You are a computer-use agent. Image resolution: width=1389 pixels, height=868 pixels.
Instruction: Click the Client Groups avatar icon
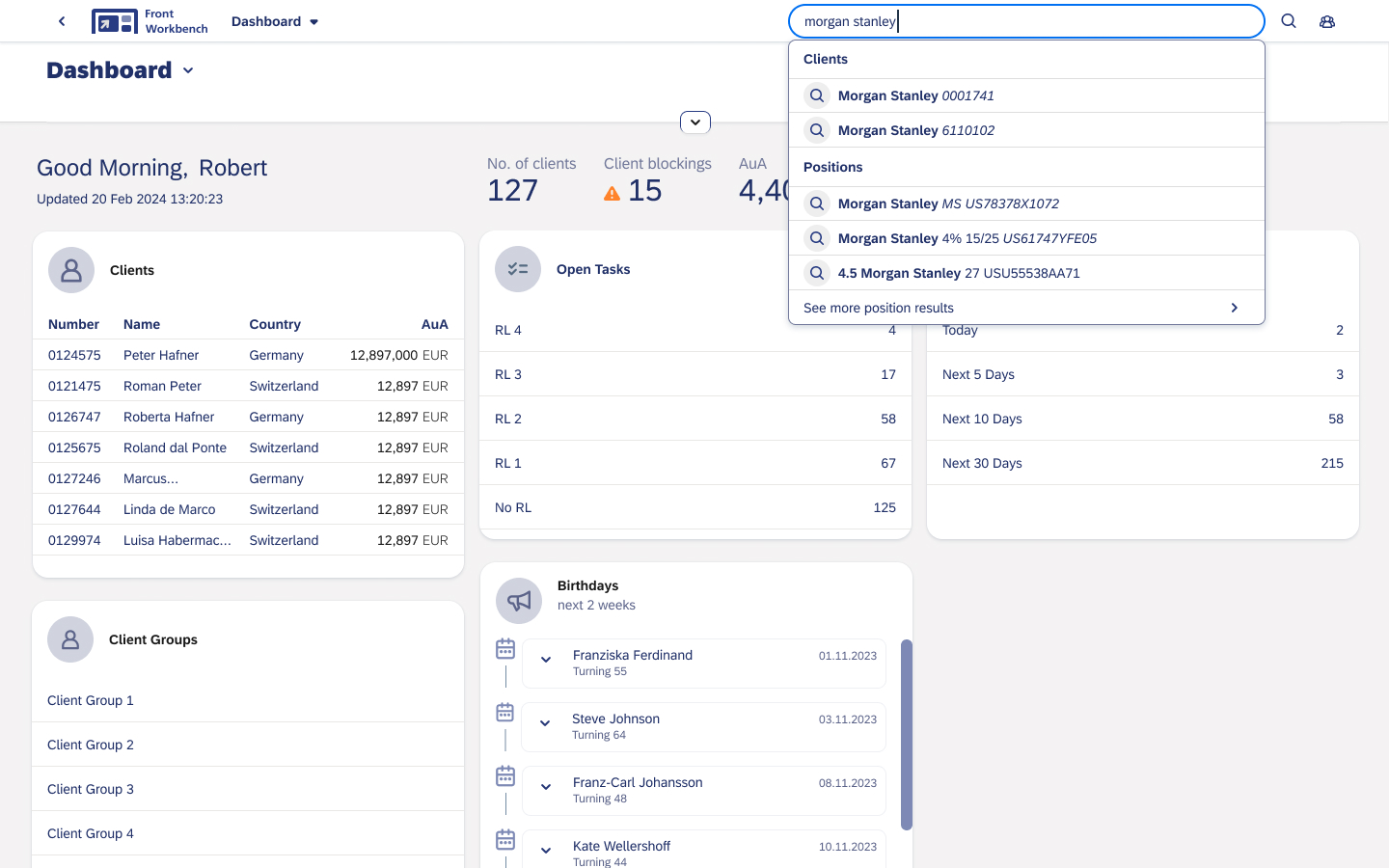click(x=70, y=639)
